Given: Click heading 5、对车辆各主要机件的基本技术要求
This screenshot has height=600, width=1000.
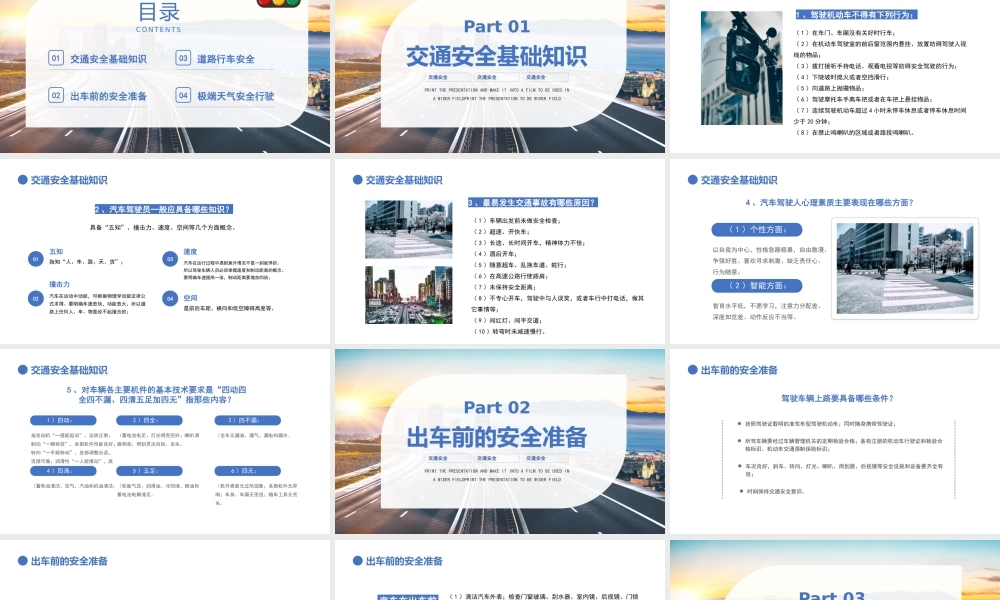Looking at the screenshot, I should [156, 395].
